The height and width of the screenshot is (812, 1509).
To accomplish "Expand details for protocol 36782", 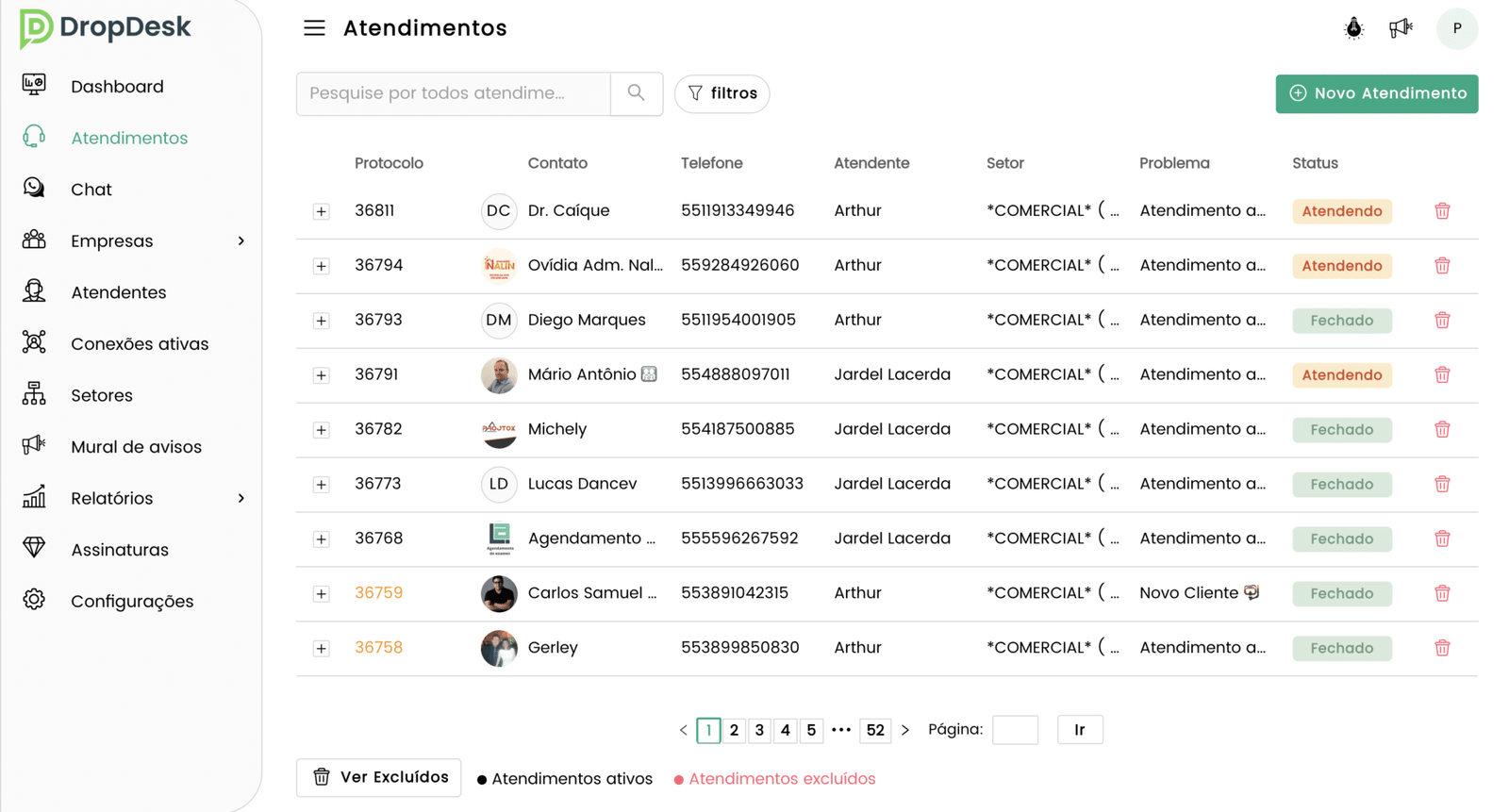I will [x=322, y=430].
